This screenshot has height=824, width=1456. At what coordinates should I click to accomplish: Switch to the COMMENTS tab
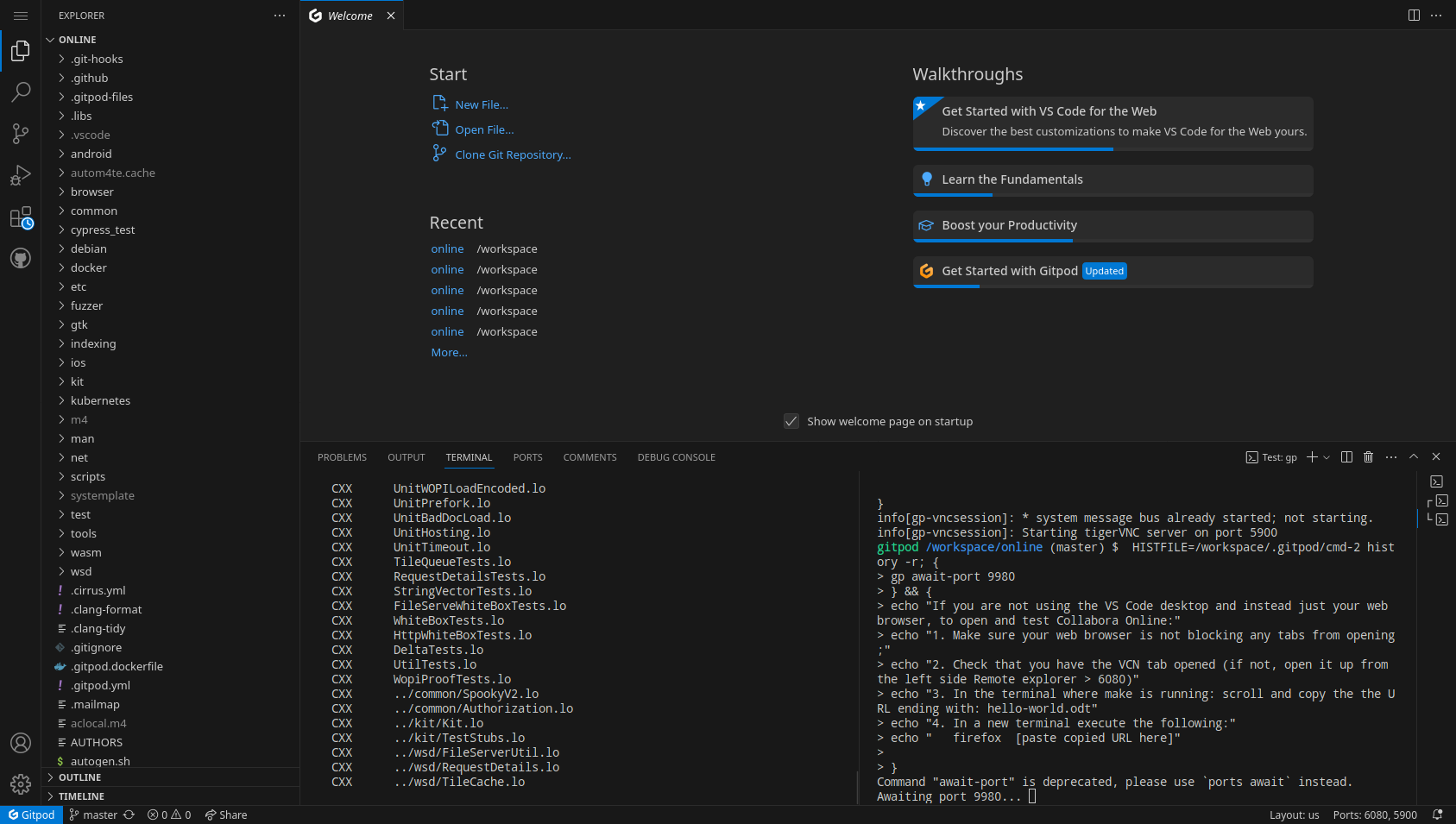[x=590, y=457]
